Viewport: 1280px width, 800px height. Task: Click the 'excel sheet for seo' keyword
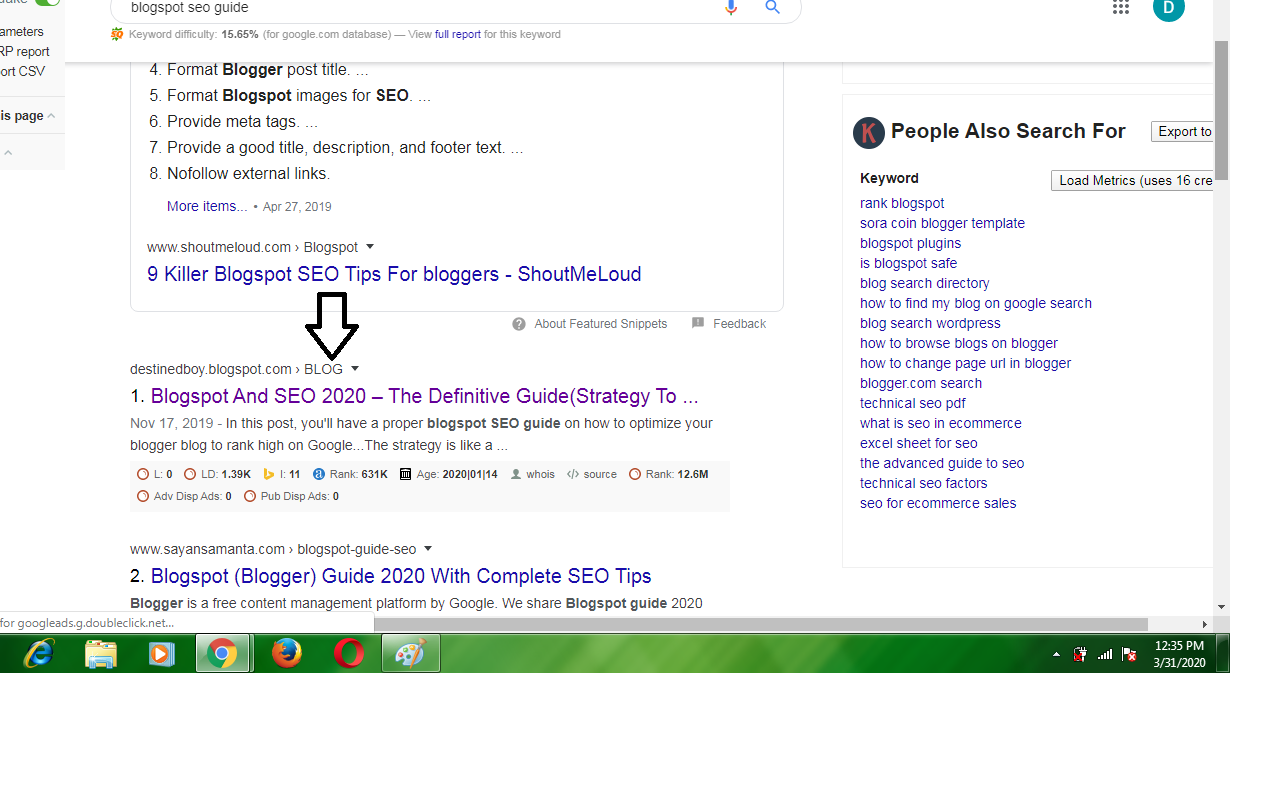(x=919, y=443)
